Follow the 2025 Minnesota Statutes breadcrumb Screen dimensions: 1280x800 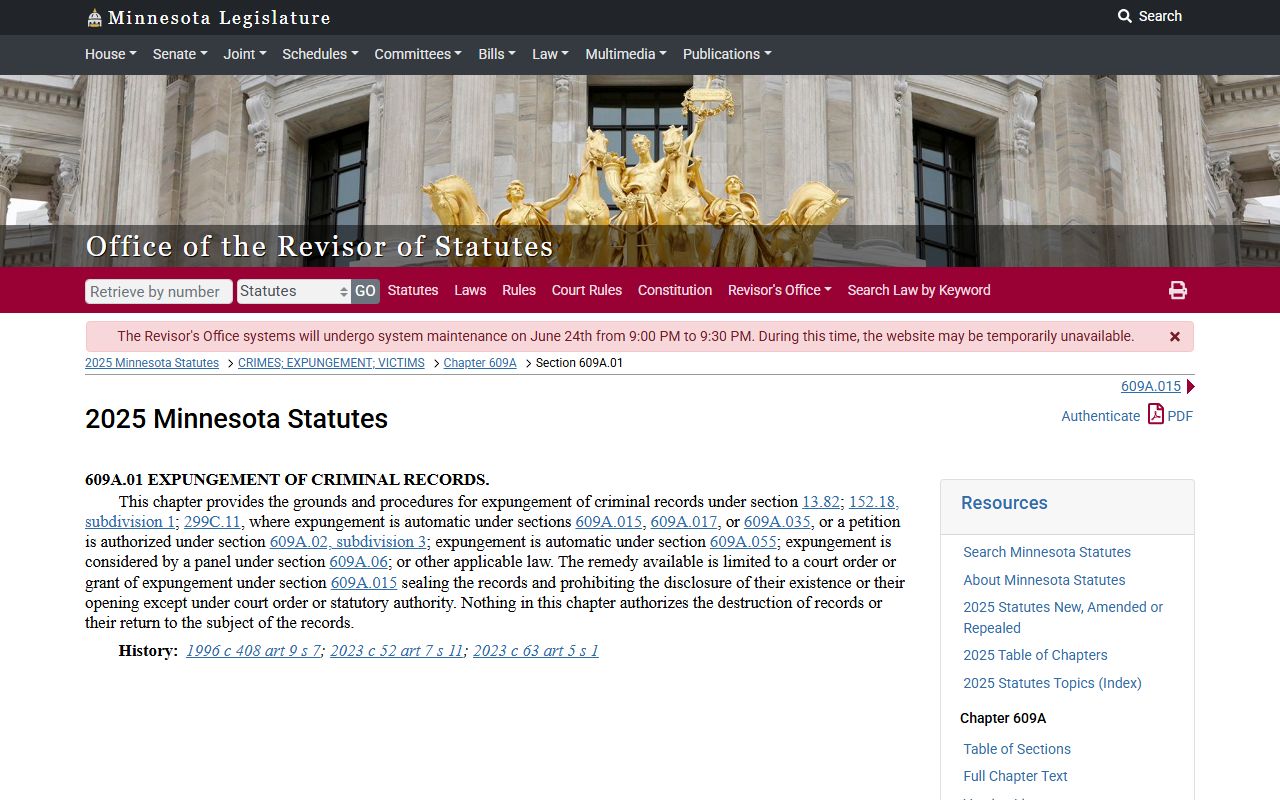152,363
